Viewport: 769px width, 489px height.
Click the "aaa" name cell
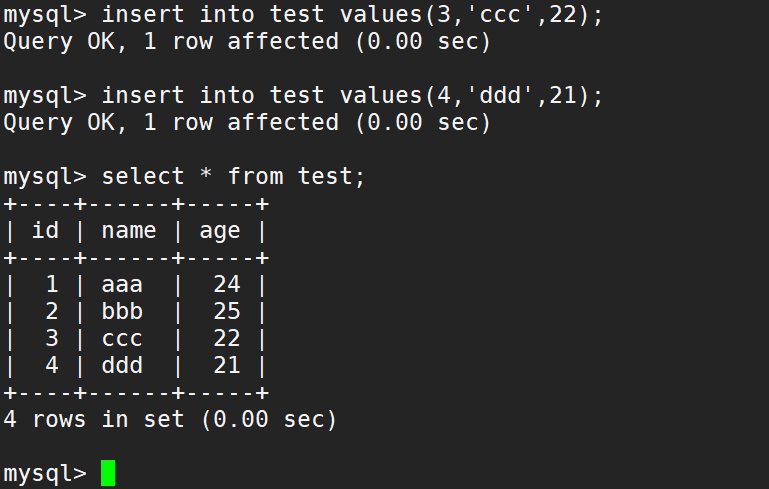122,285
